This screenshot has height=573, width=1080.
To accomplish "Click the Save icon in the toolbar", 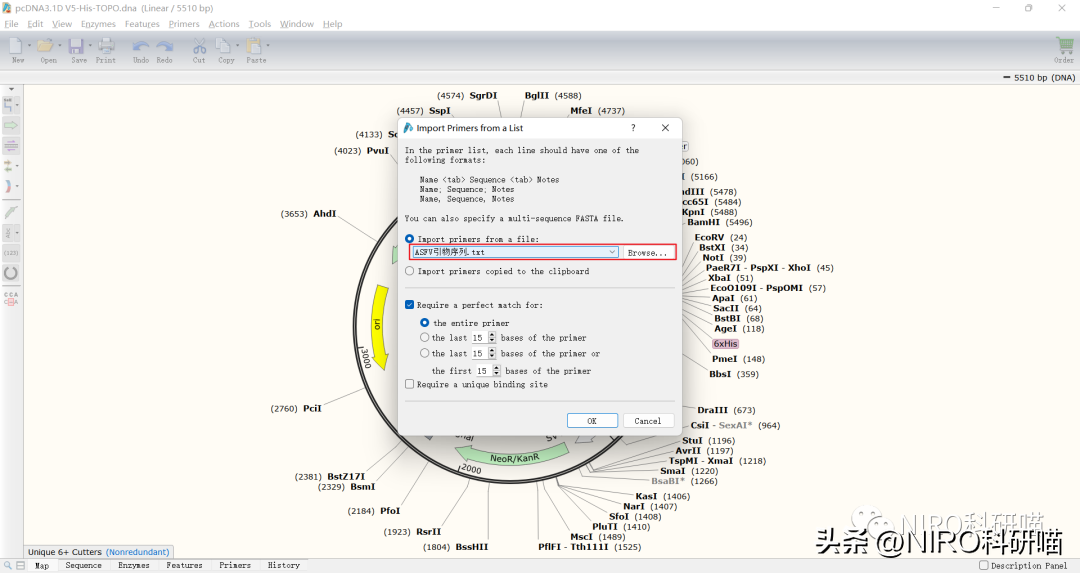I will (x=78, y=46).
